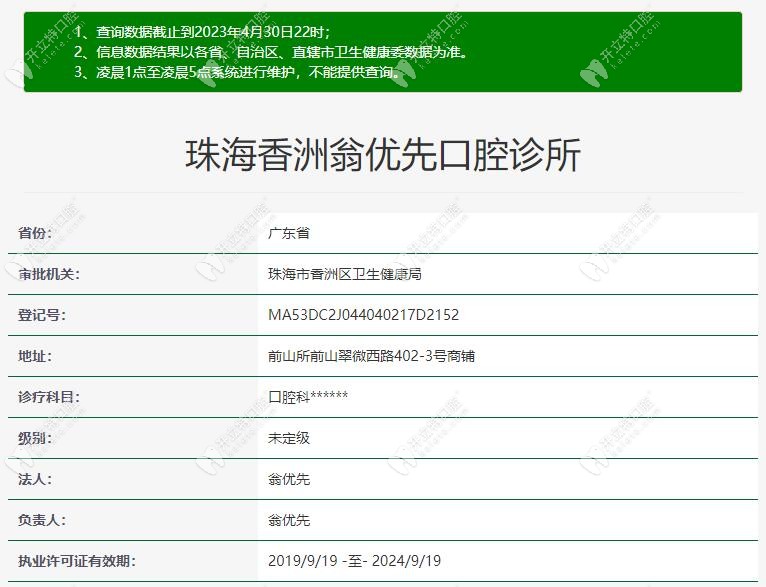
Task: Click the notice line about 卫生健康委数据为准
Action: pyautogui.click(x=271, y=52)
